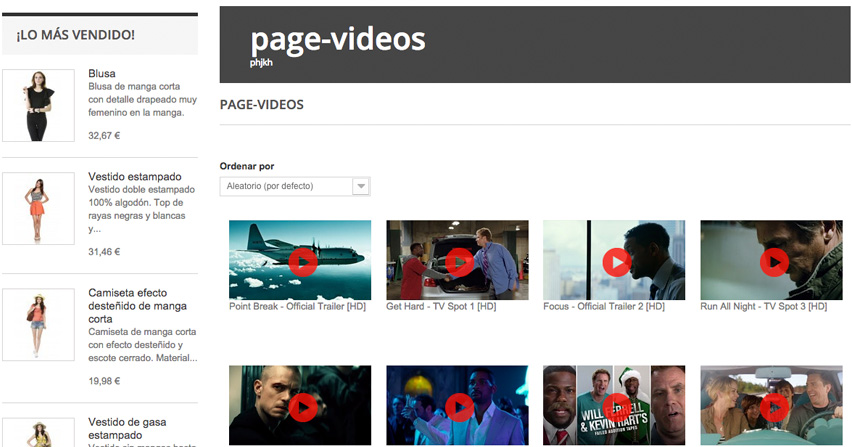Open Camiseta efecto desteñido de manga corta link
Image resolution: width=852 pixels, height=447 pixels.
click(137, 306)
